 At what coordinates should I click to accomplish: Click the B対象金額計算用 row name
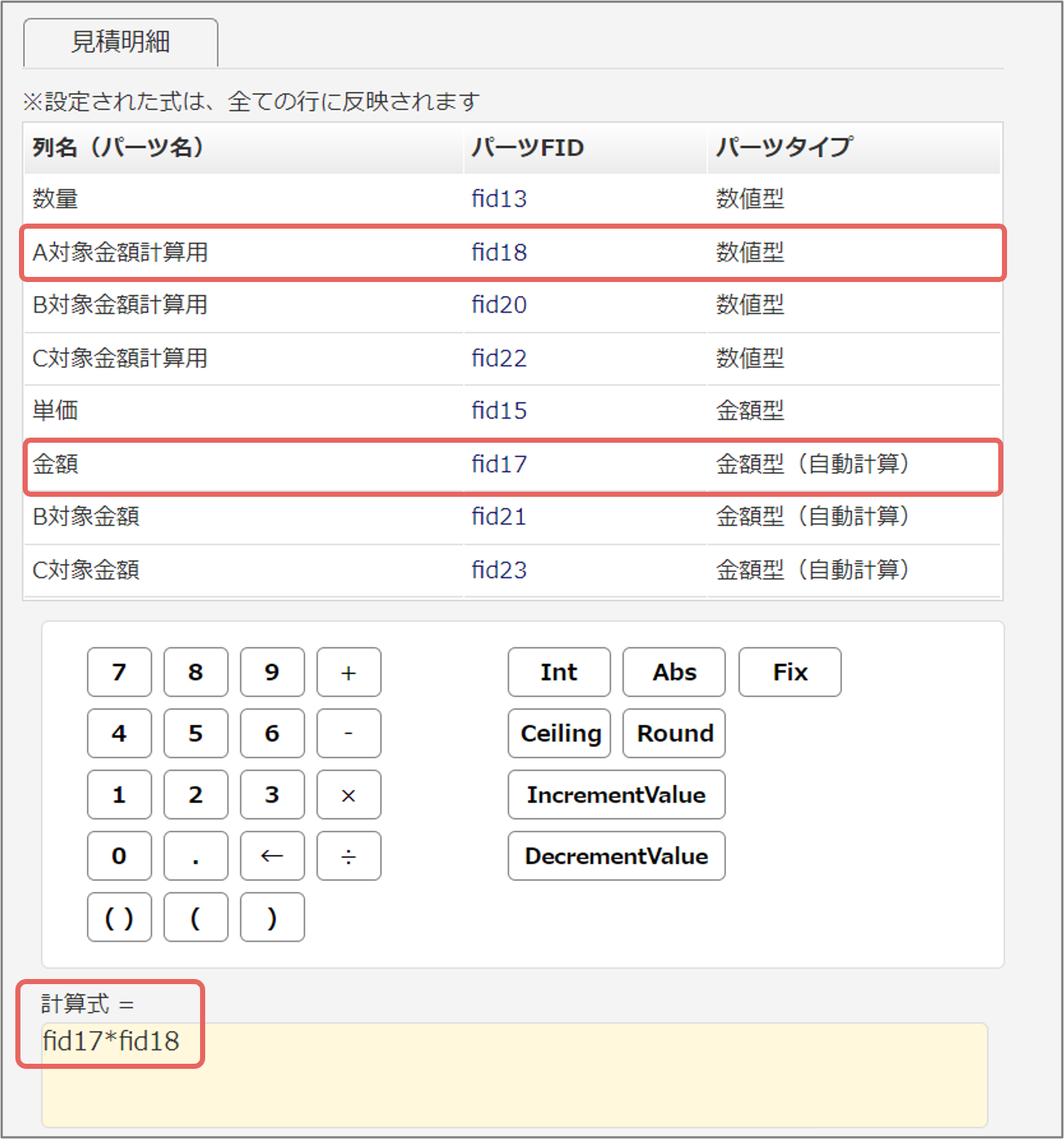tap(120, 305)
